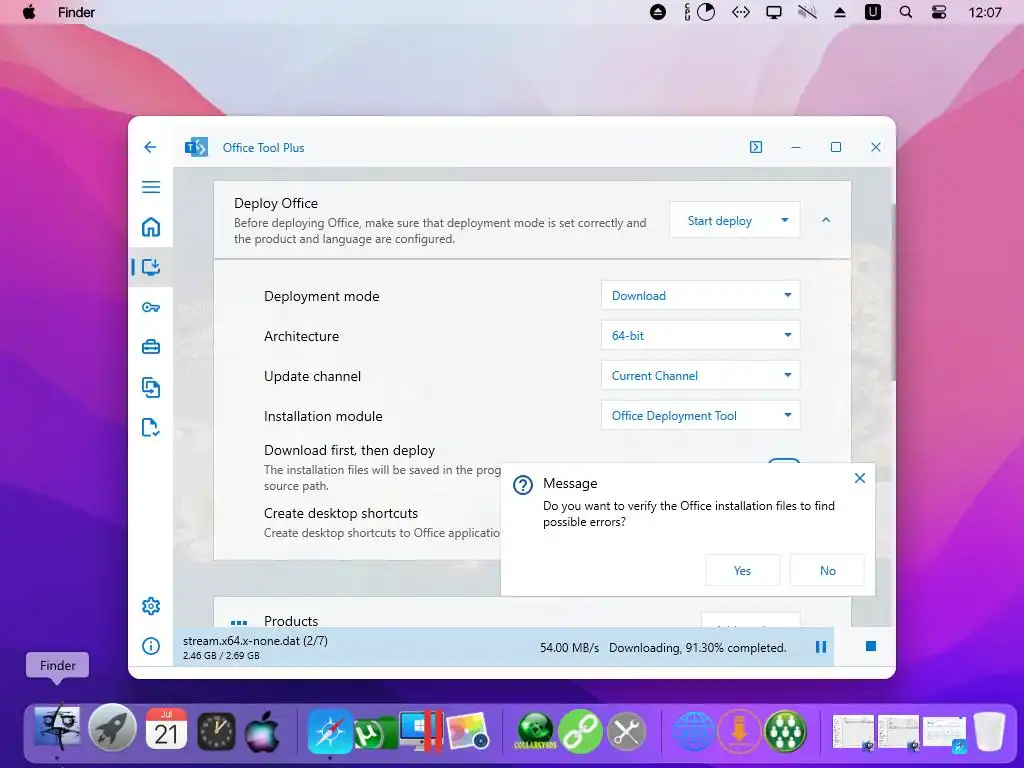Viewport: 1024px width, 768px height.
Task: Click the CPU monitor menu bar icon
Action: pyautogui.click(x=701, y=12)
